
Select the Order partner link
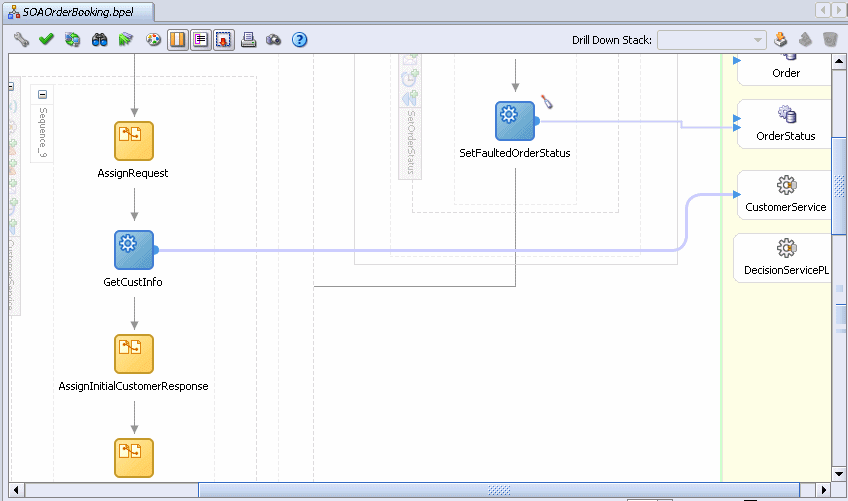point(785,69)
